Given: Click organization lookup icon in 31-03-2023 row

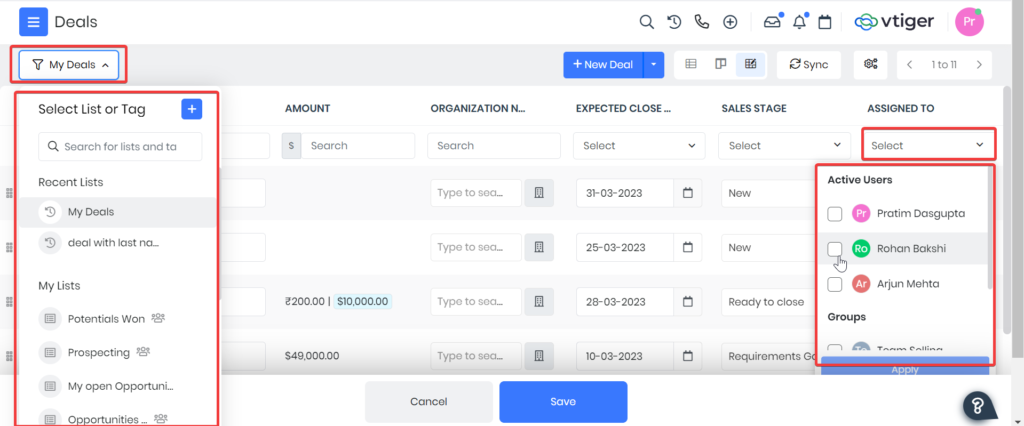Looking at the screenshot, I should pos(539,193).
